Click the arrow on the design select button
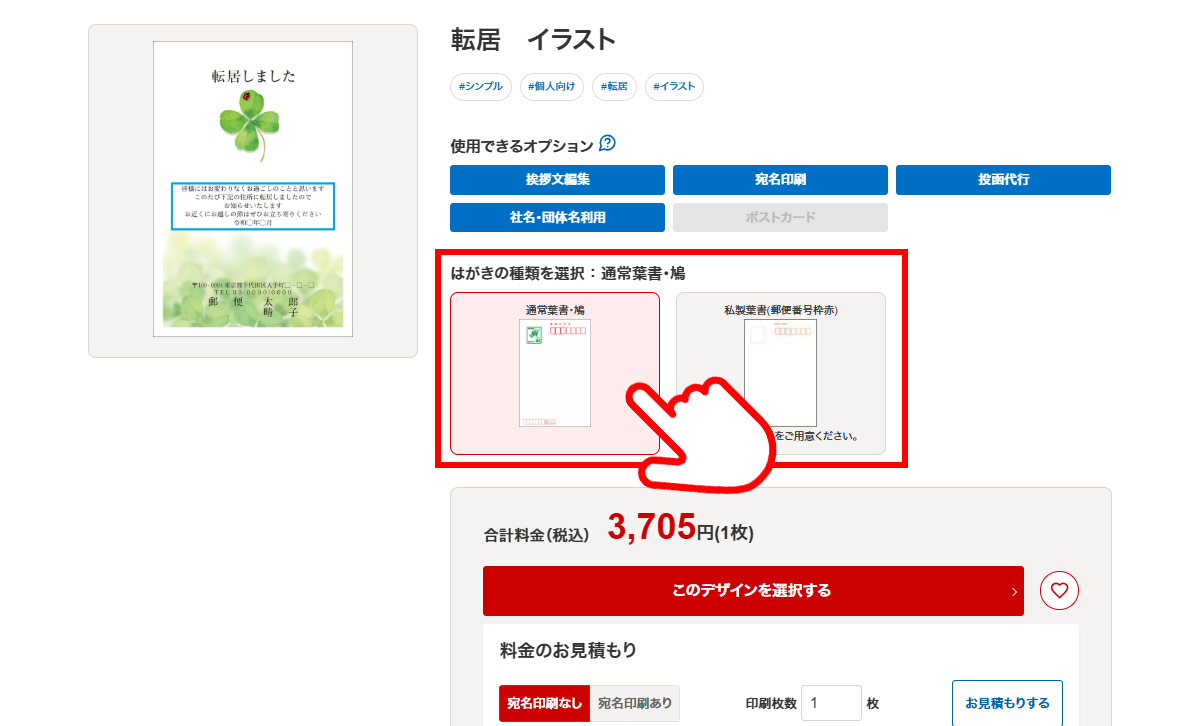The height and width of the screenshot is (726, 1200). tap(1014, 592)
